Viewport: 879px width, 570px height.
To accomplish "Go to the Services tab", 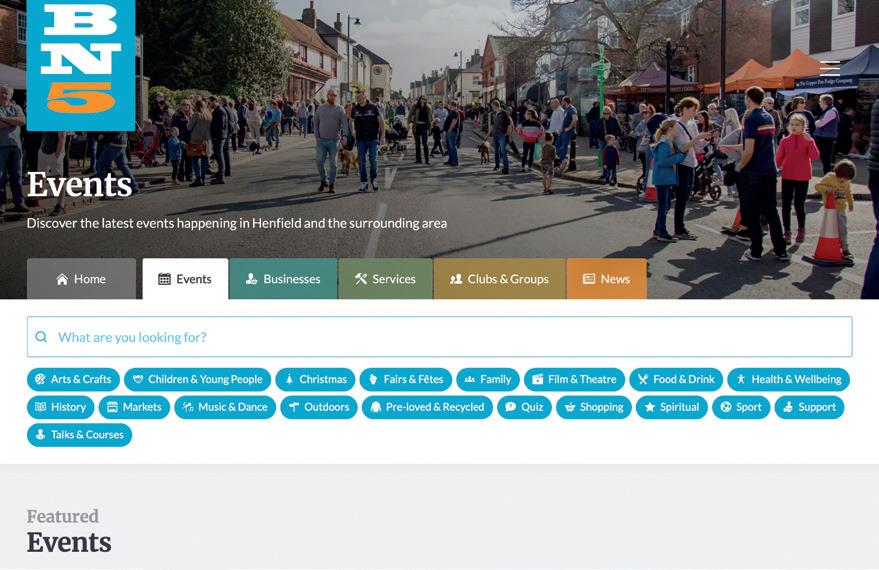I will (385, 279).
